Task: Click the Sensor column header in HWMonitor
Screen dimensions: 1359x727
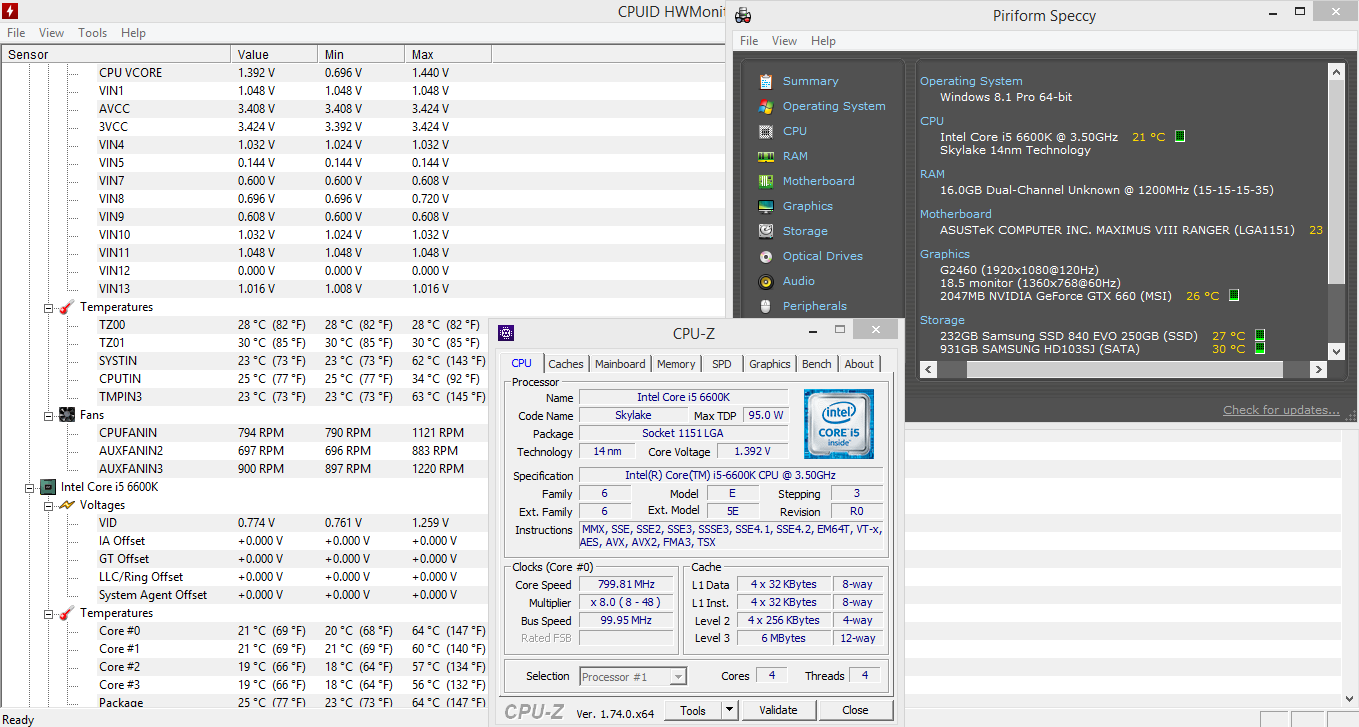Action: pos(116,54)
